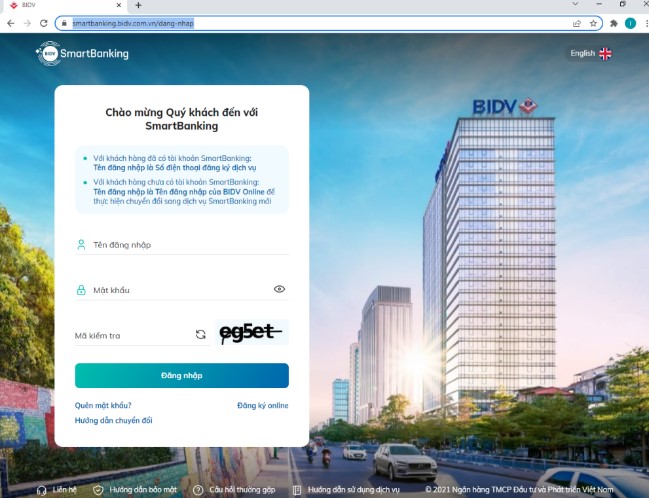This screenshot has width=649, height=498.
Task: Switch language to English
Action: (x=591, y=53)
